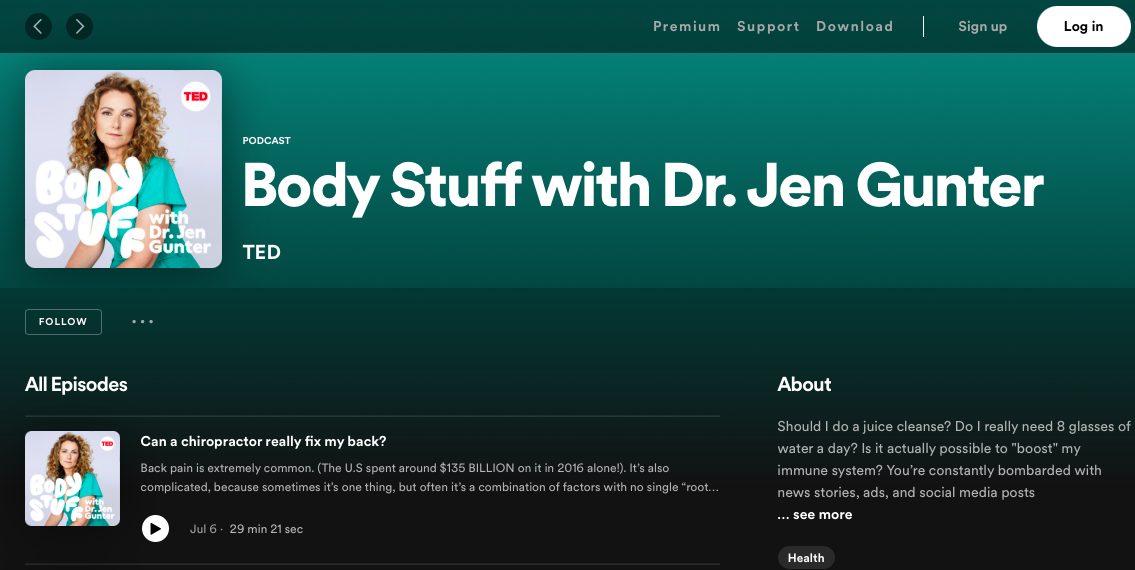1135x570 pixels.
Task: Click the episode description starting 'Back pain is extremely common'
Action: [430, 477]
